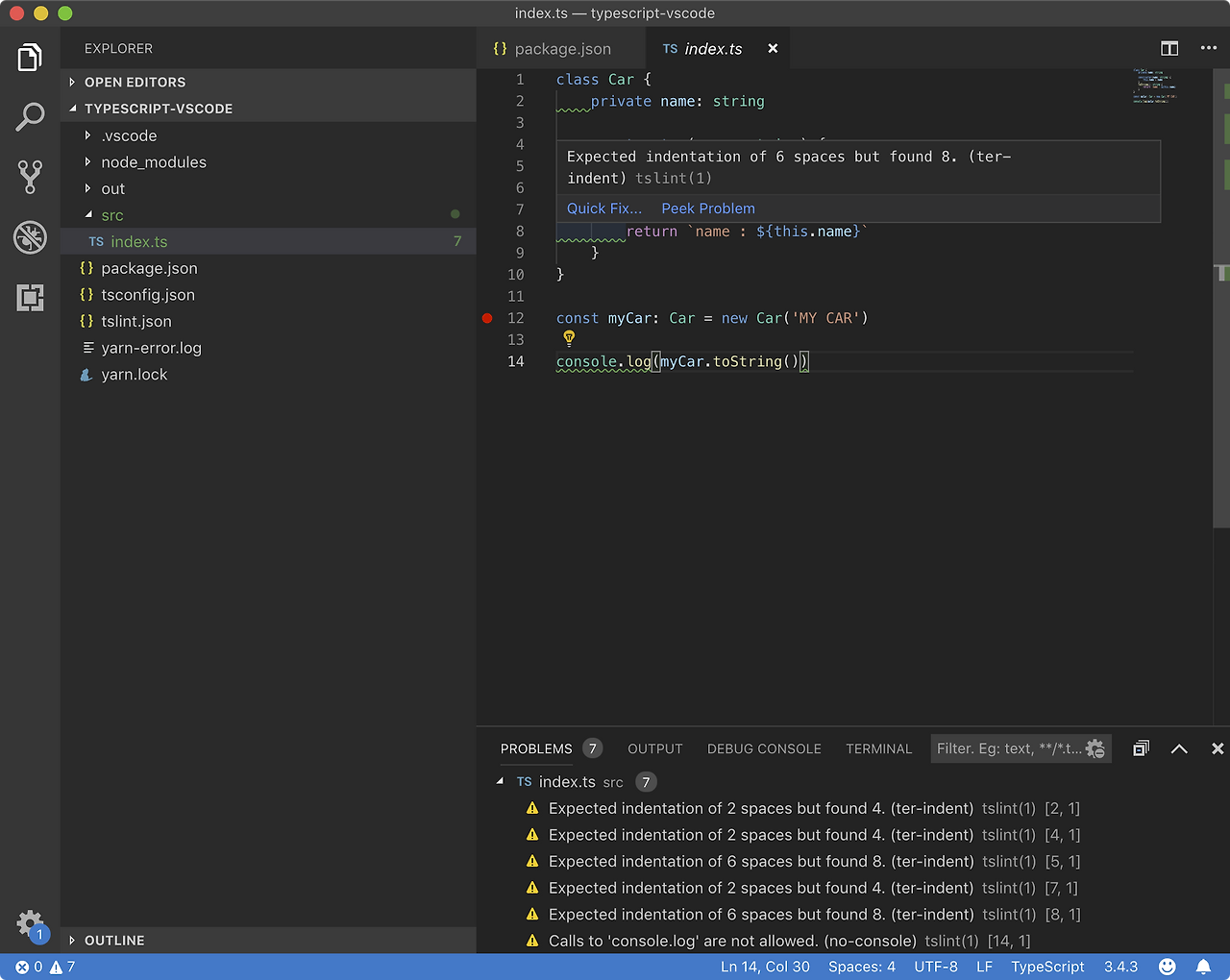
Task: Click LF end-of-line selector
Action: pos(984,967)
